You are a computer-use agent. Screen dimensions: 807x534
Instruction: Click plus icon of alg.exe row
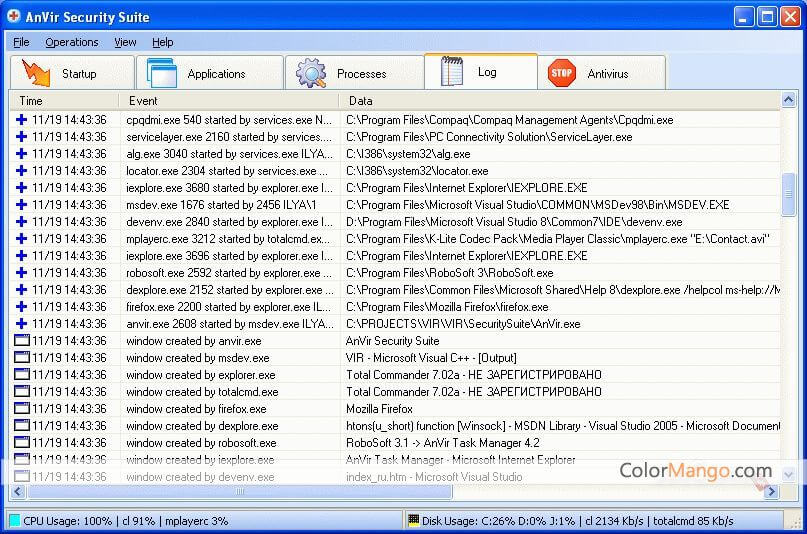[x=21, y=153]
